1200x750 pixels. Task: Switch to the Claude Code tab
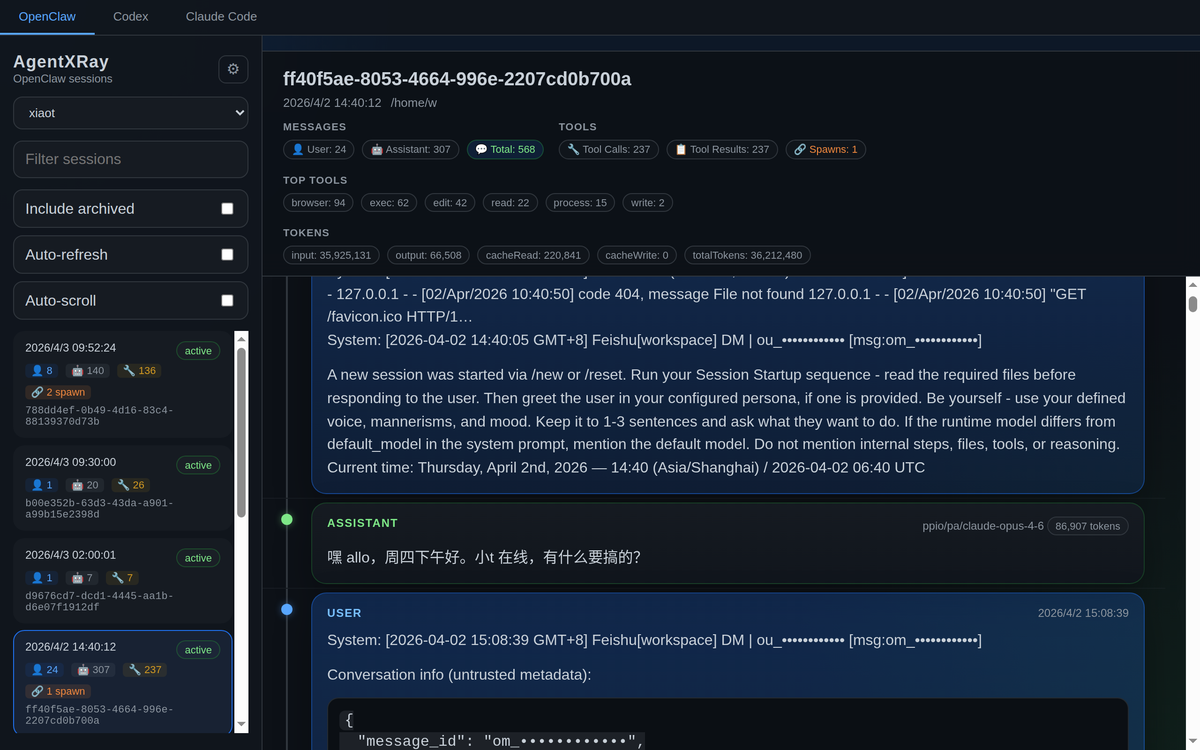[x=221, y=16]
